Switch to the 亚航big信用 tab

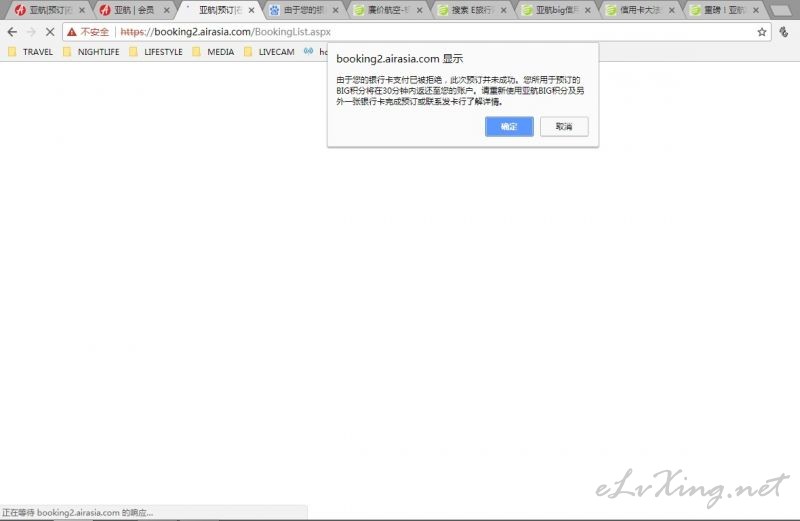(556, 10)
